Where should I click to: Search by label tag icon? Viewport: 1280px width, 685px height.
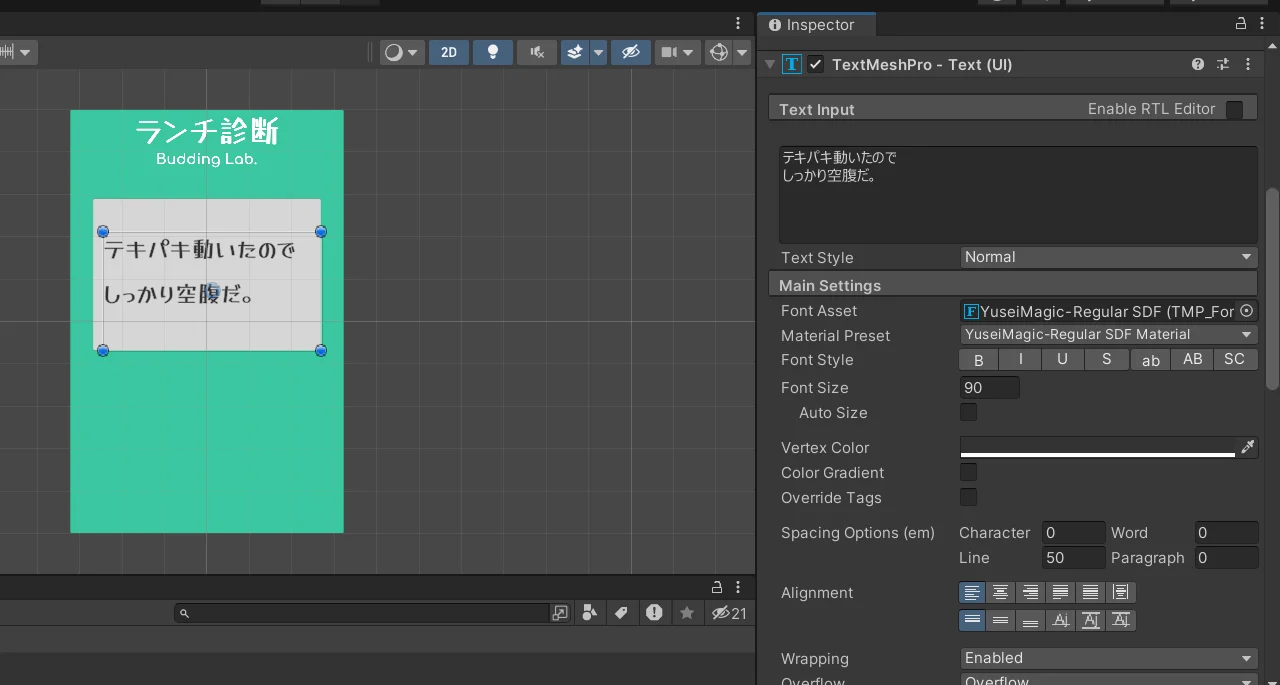621,613
